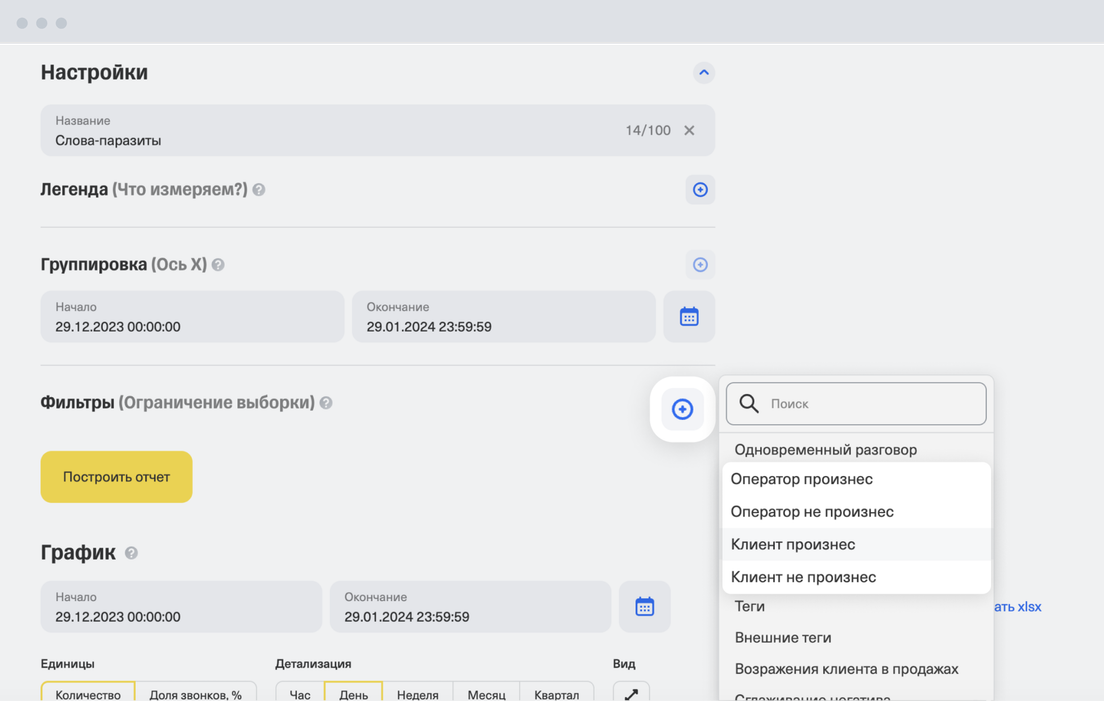This screenshot has height=701, width=1104.
Task: Click the Фильтры plus icon
Action: pos(682,409)
